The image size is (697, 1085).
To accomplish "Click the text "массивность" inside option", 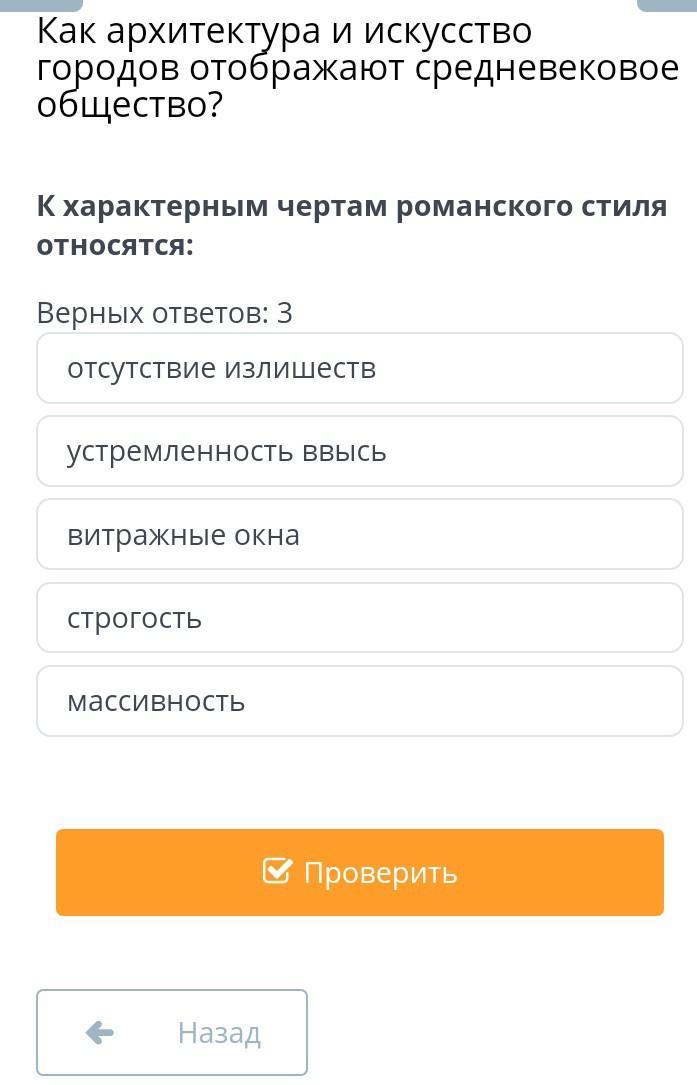I will 156,702.
